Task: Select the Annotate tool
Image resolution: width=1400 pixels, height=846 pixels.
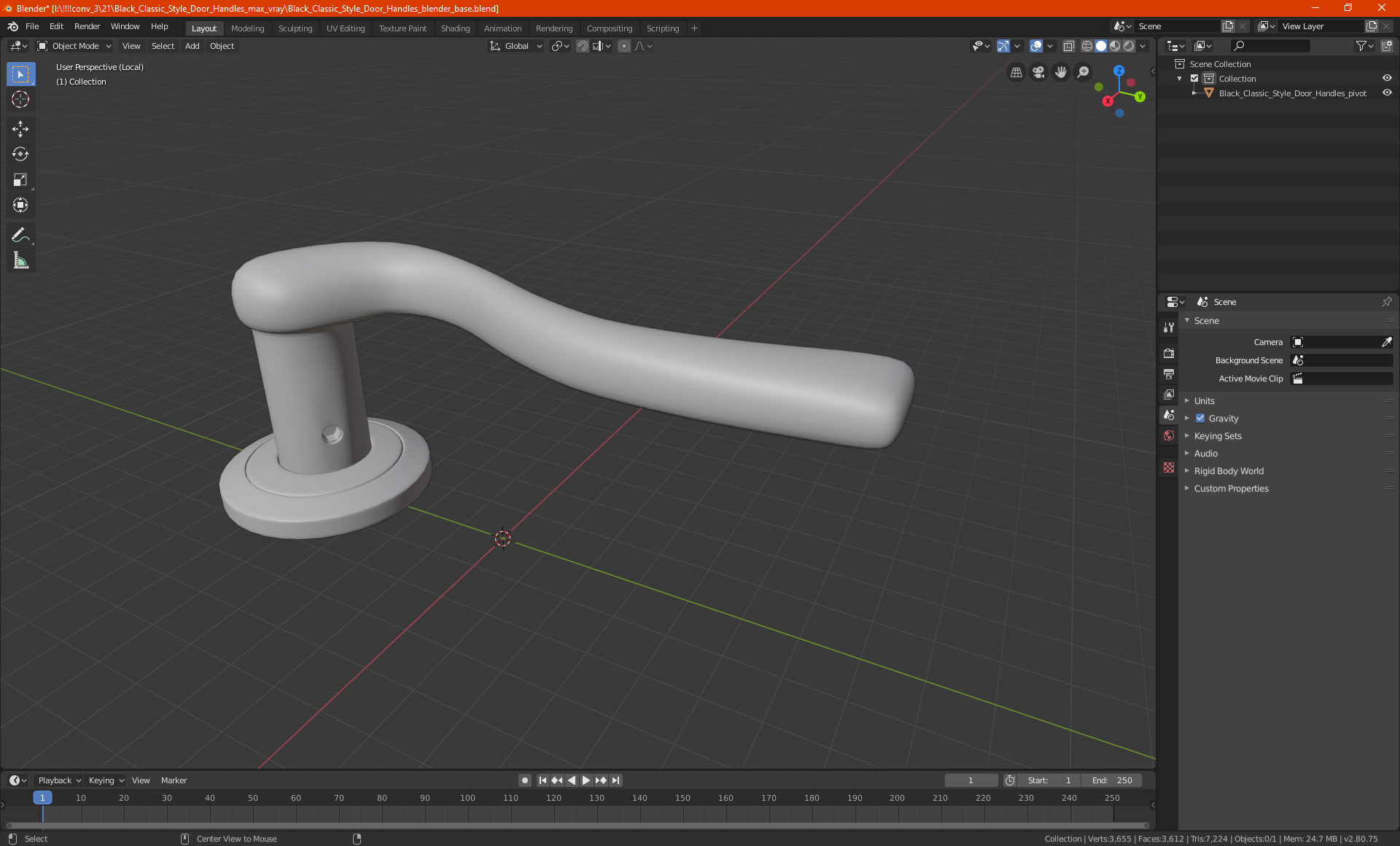Action: pos(20,235)
